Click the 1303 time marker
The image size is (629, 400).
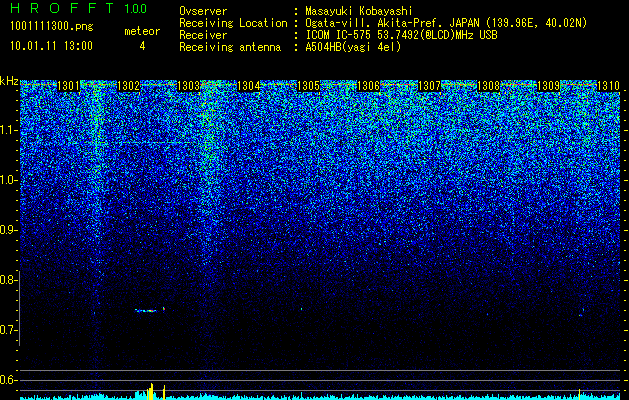click(x=189, y=86)
